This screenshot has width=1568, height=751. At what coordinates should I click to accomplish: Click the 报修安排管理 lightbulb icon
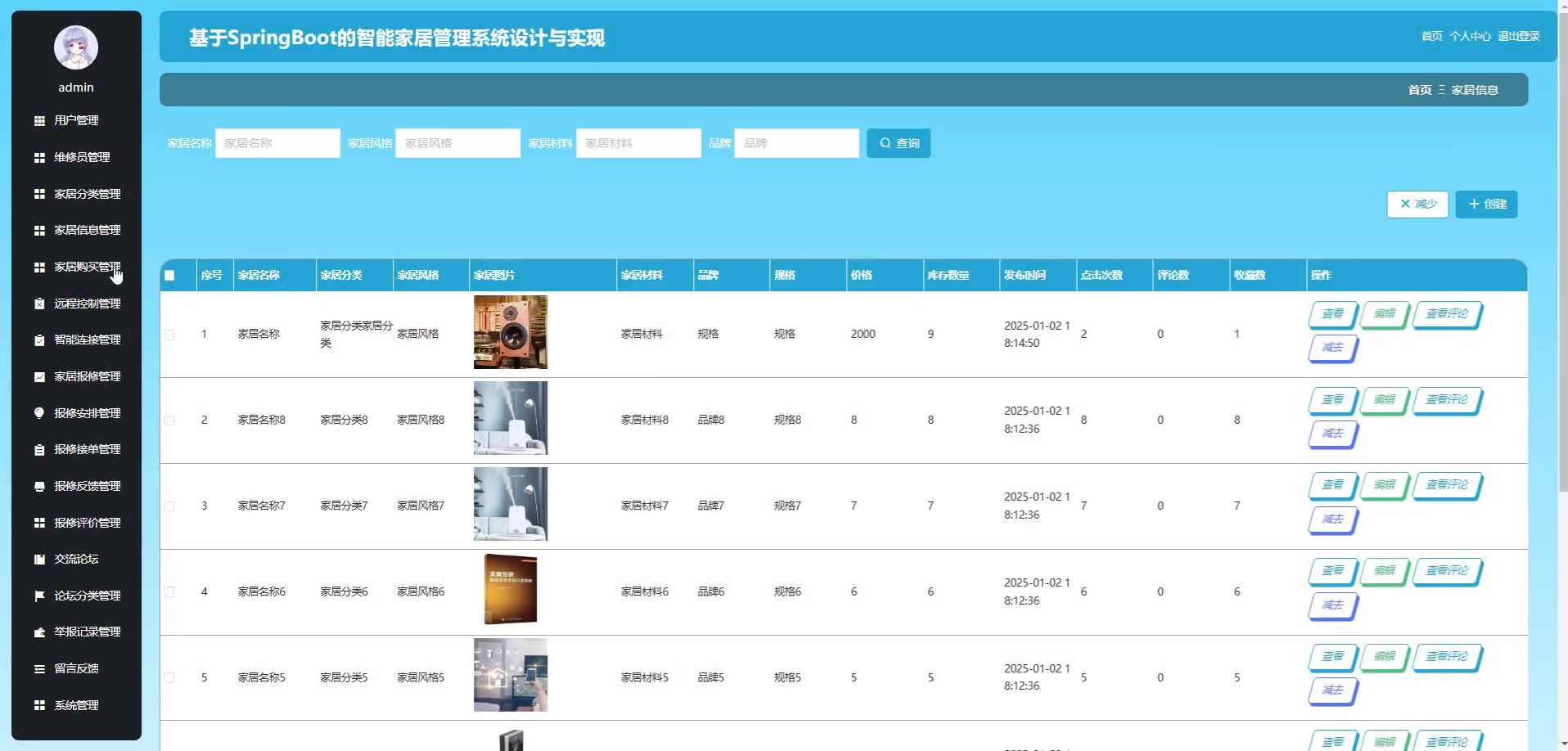(x=39, y=413)
